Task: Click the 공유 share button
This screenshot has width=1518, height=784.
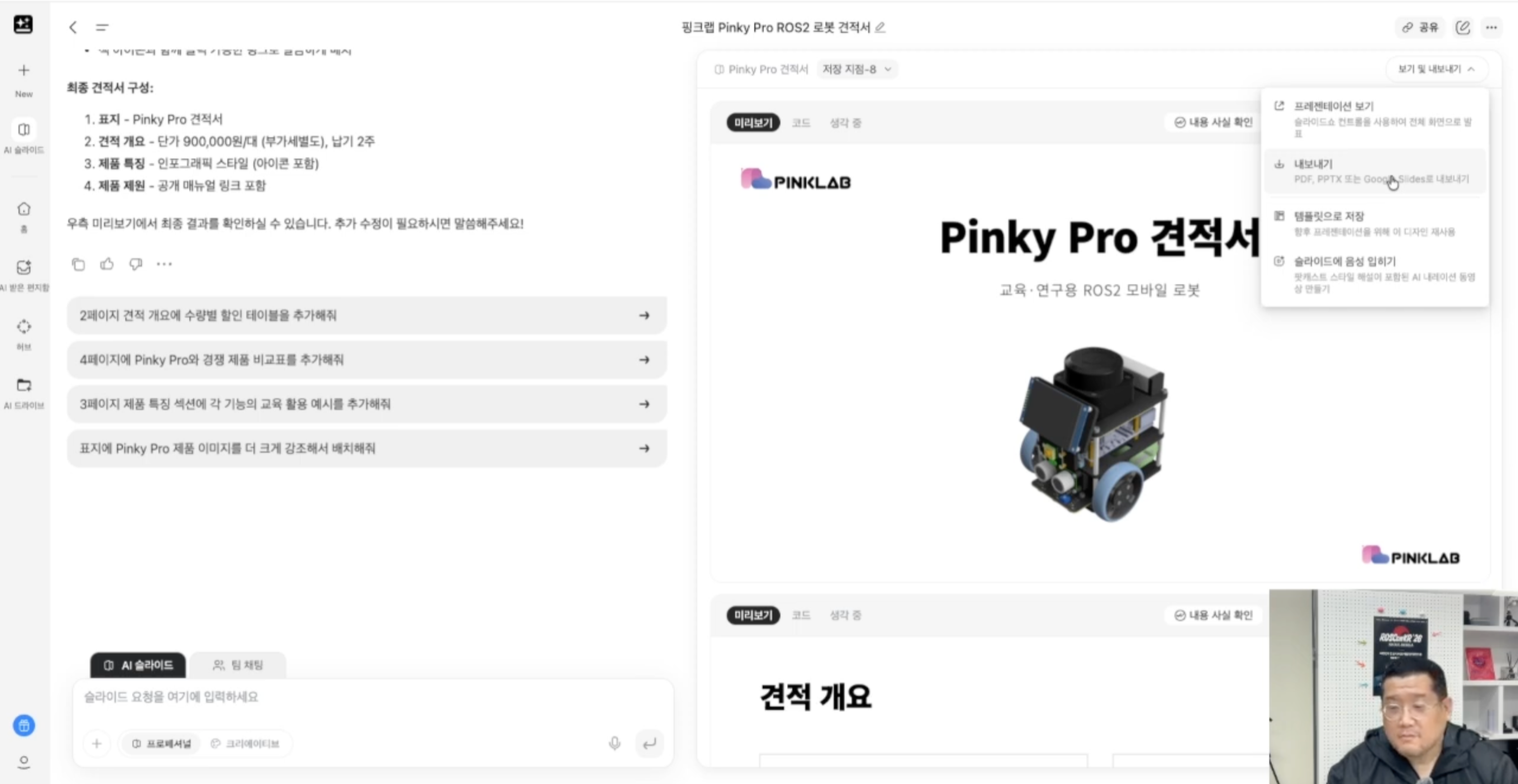Action: click(x=1420, y=27)
